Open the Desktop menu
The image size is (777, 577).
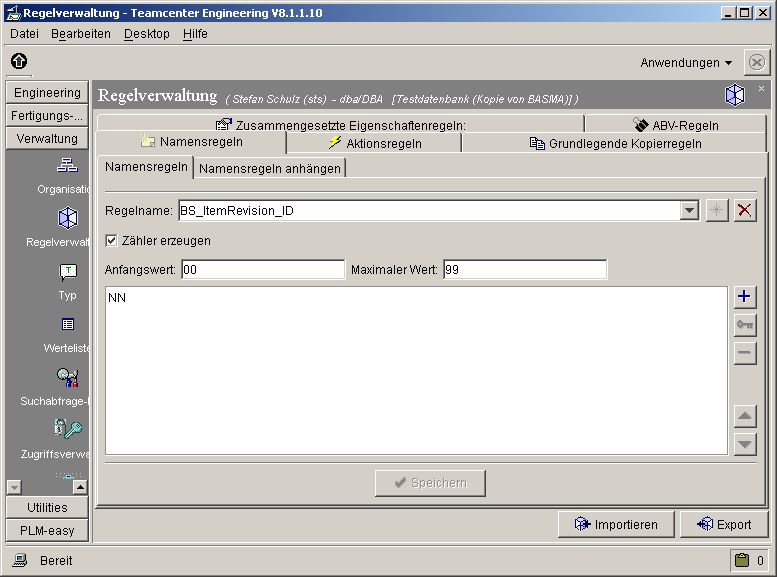147,34
